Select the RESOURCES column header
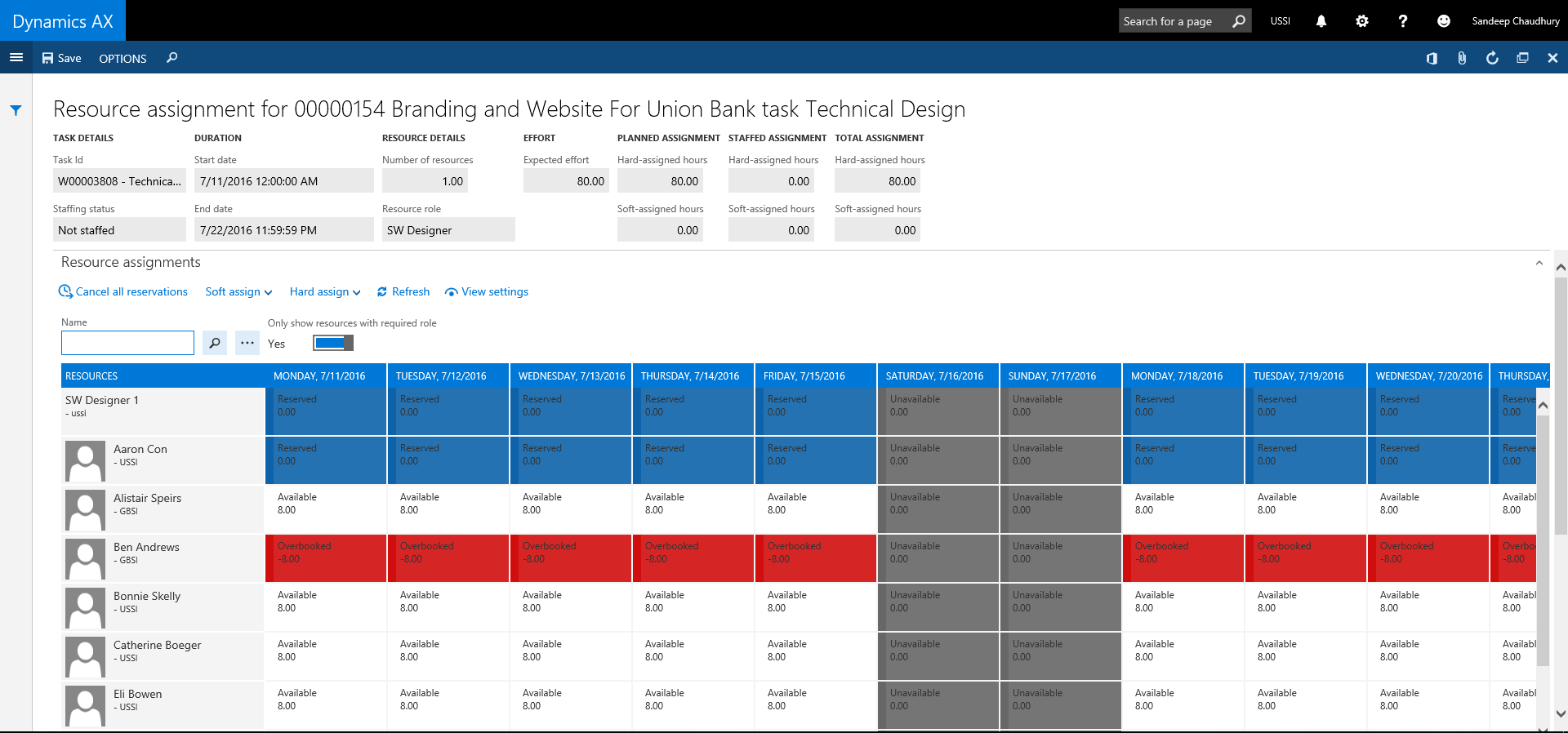This screenshot has height=733, width=1568. coord(163,375)
